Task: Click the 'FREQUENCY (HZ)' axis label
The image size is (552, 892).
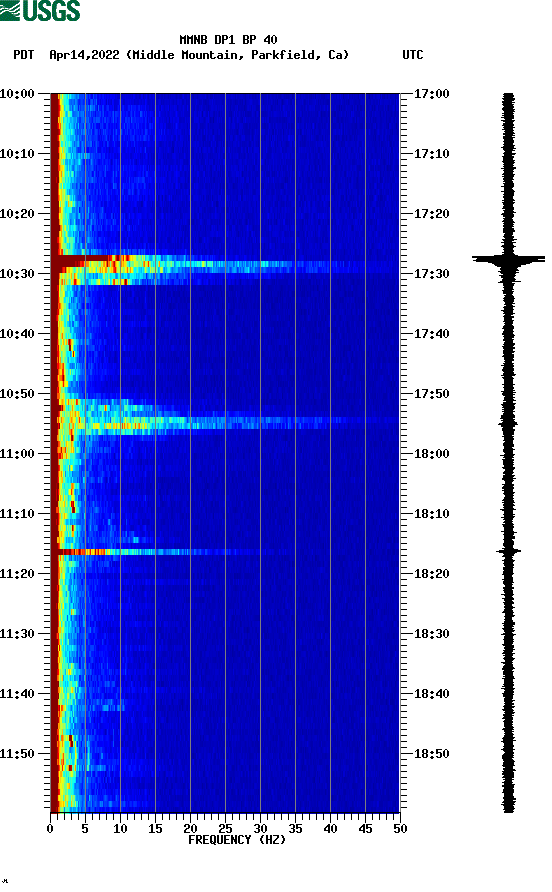Action: coord(237,840)
